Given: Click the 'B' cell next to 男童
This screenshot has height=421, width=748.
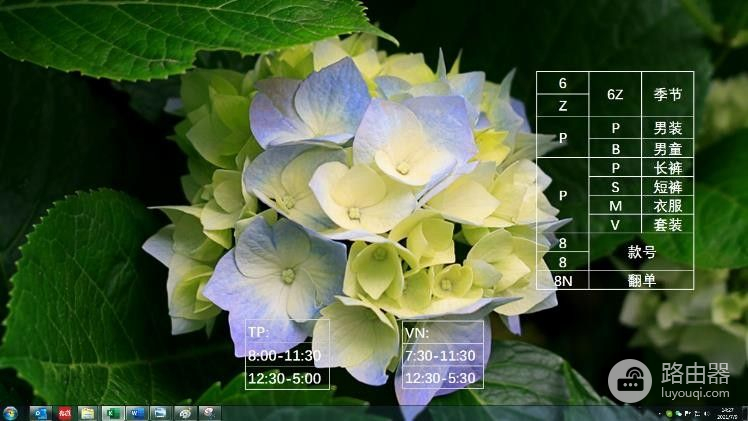Looking at the screenshot, I should [x=615, y=149].
